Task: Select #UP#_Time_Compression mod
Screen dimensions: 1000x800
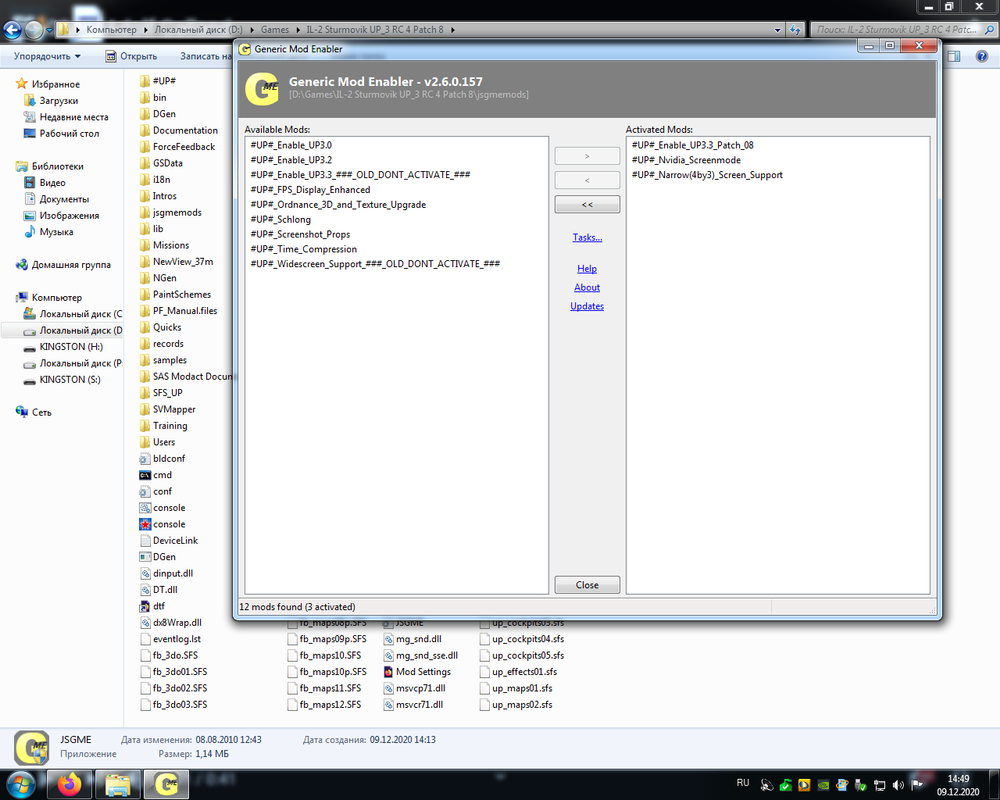Action: pos(304,249)
